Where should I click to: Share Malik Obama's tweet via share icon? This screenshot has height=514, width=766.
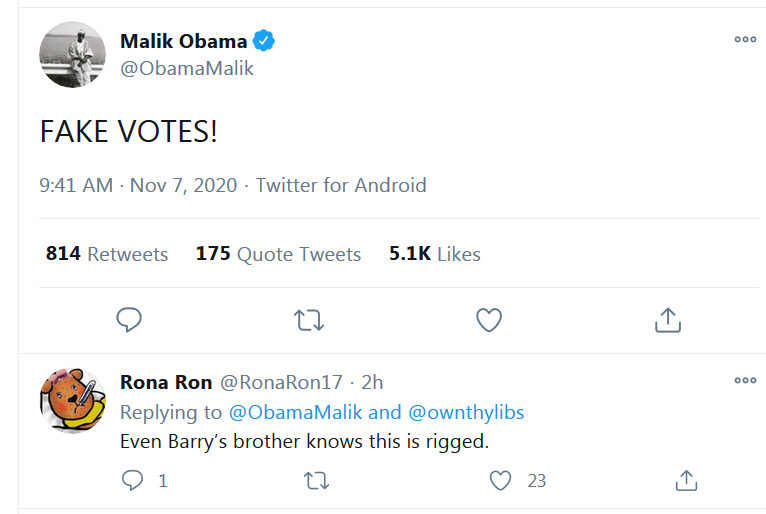(x=668, y=320)
